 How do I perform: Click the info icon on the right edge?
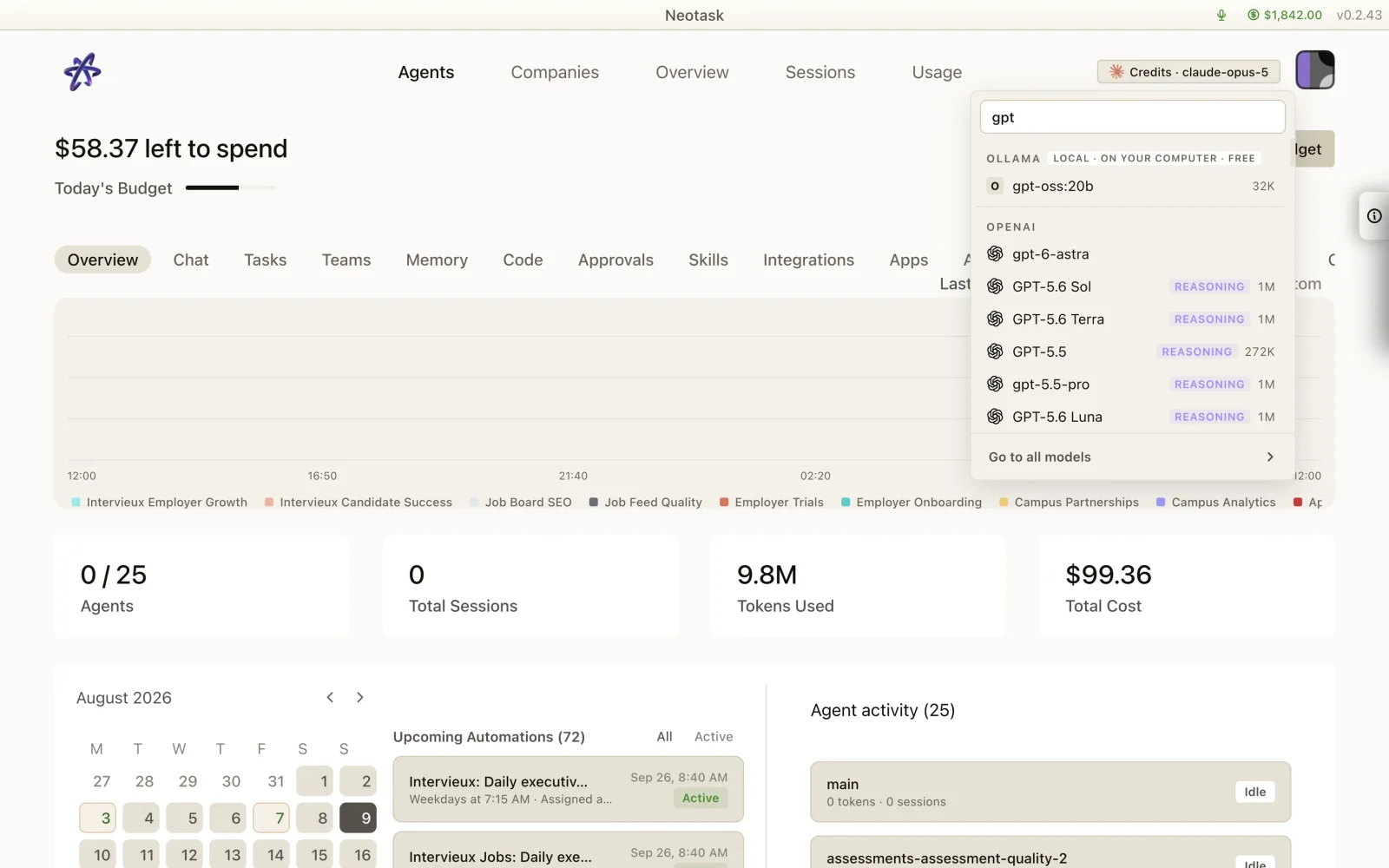tap(1374, 216)
